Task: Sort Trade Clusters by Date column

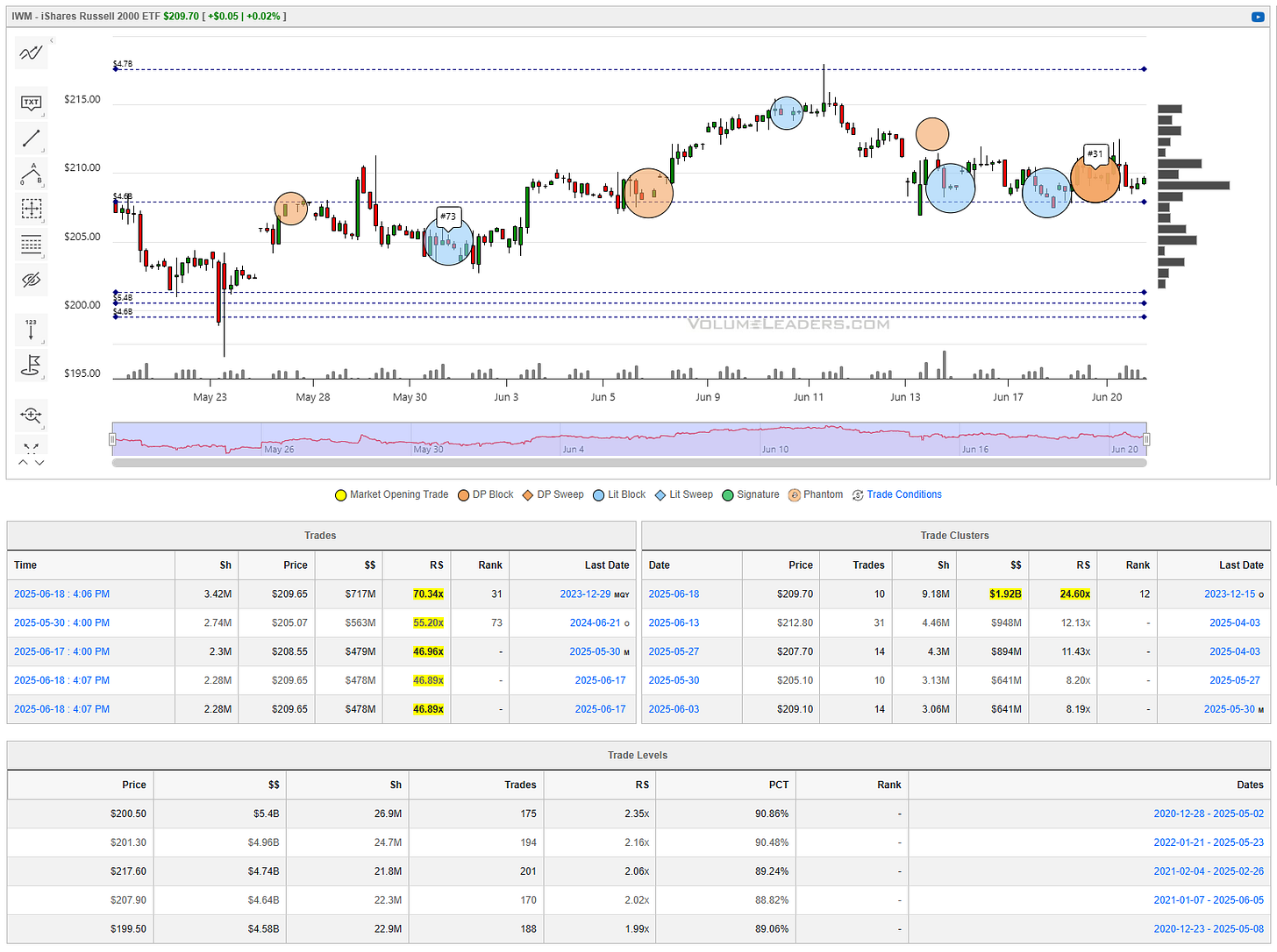Action: point(660,565)
